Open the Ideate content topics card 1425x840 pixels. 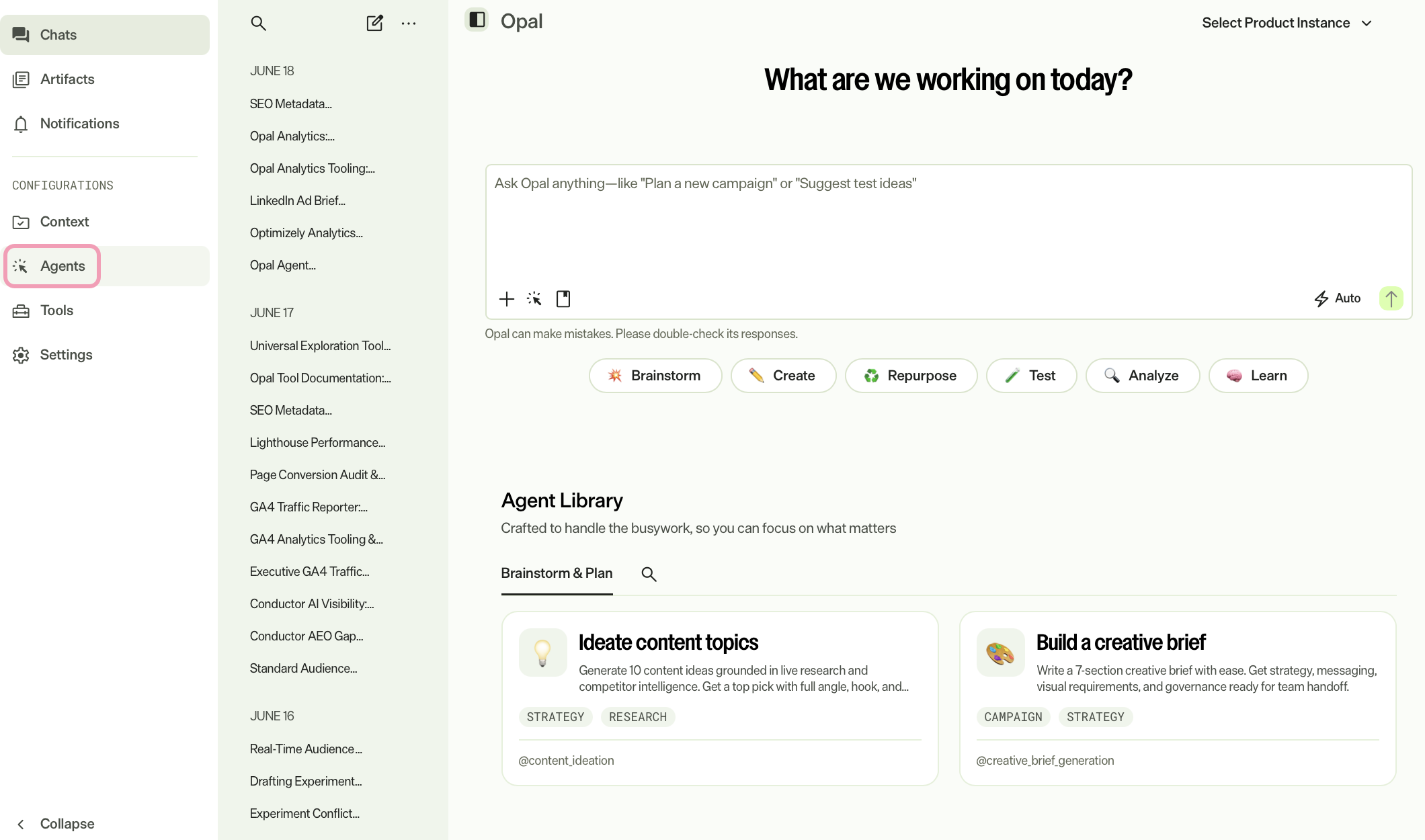[720, 698]
